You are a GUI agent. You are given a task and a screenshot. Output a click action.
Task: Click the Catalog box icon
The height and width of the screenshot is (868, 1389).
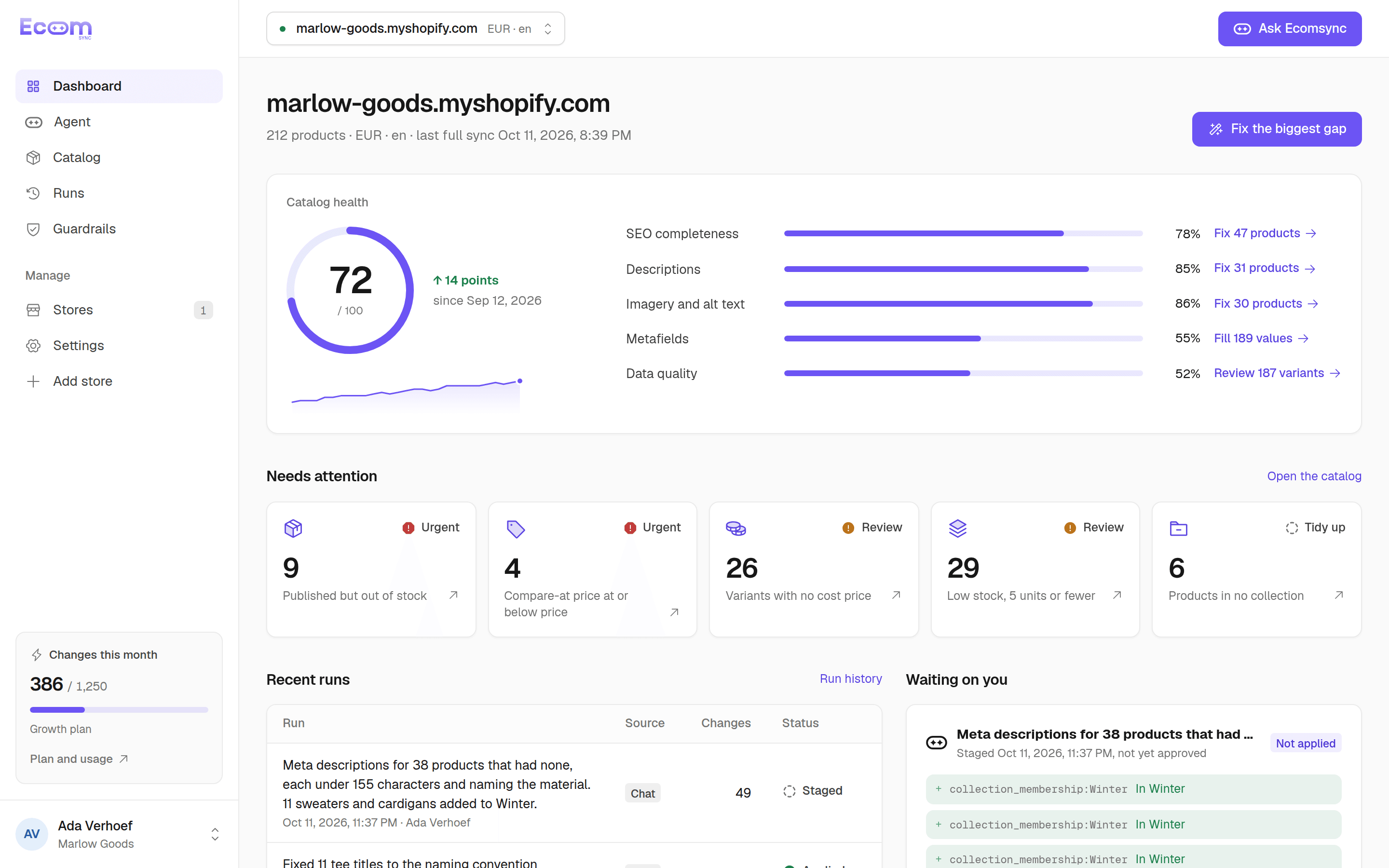pyautogui.click(x=33, y=157)
